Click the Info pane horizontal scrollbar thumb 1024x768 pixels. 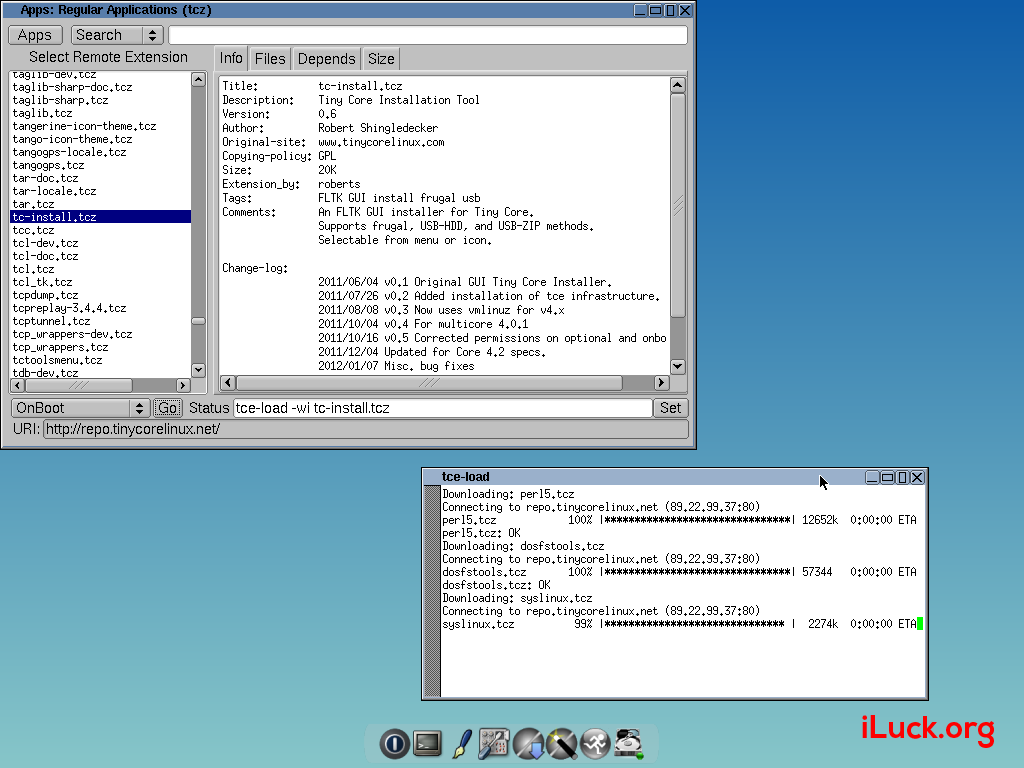tap(429, 383)
